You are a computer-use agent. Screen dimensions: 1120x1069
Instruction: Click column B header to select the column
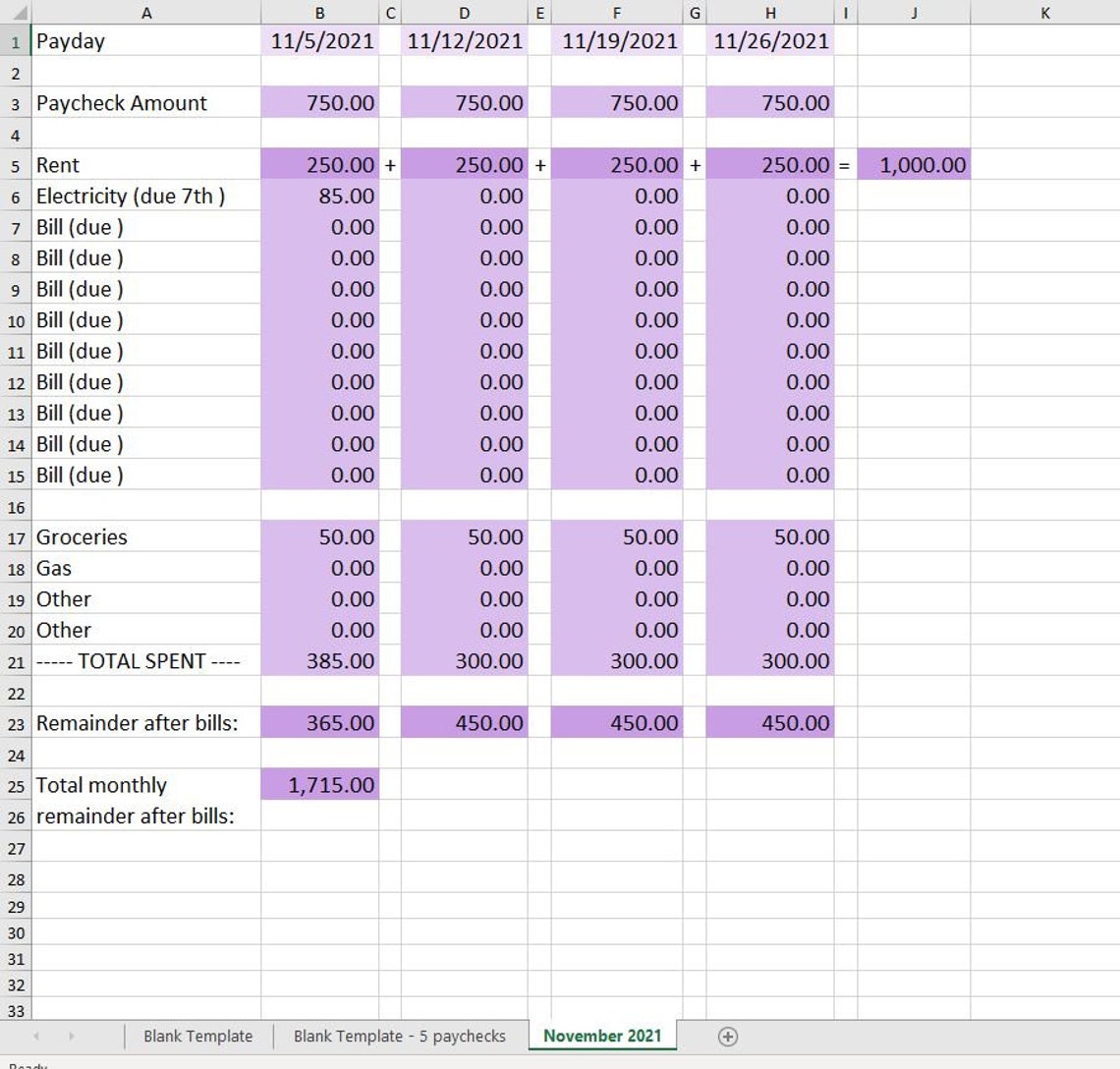pos(318,14)
